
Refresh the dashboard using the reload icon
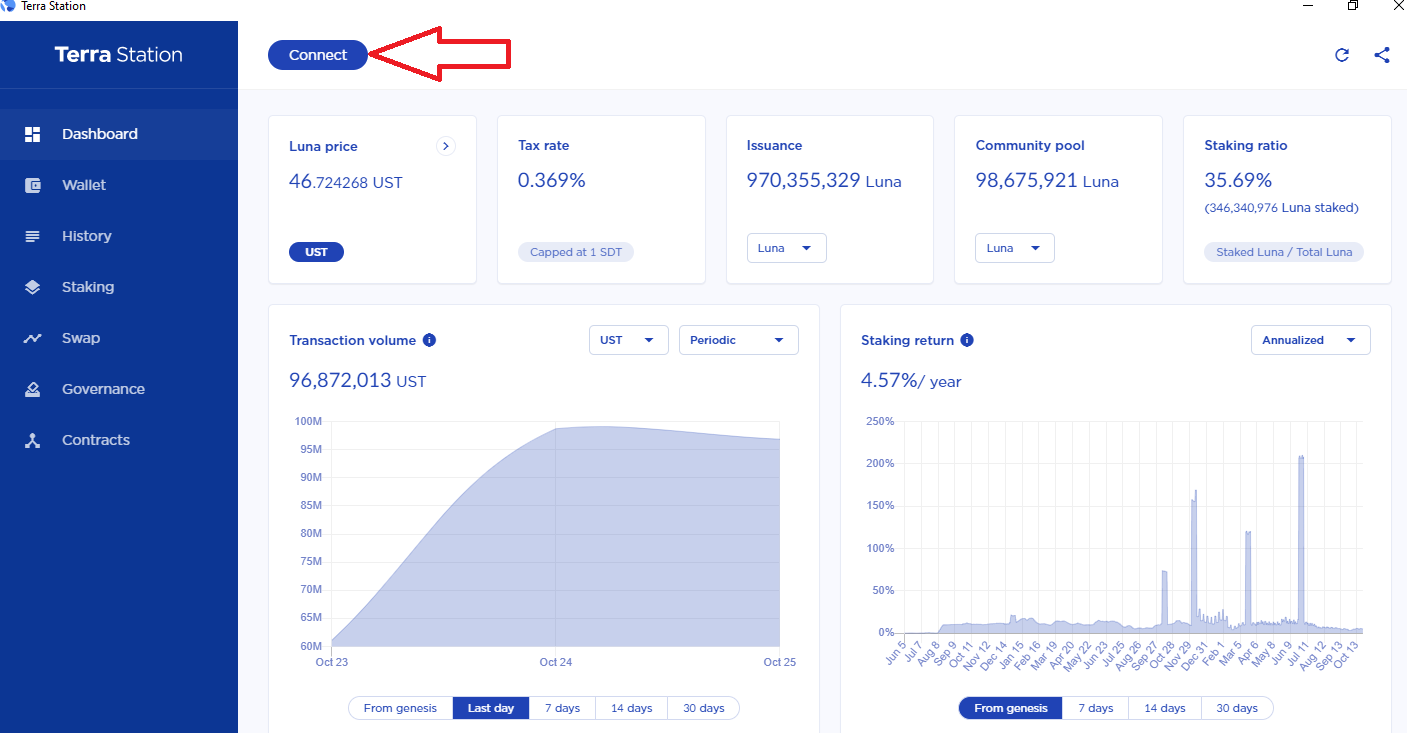[x=1342, y=55]
